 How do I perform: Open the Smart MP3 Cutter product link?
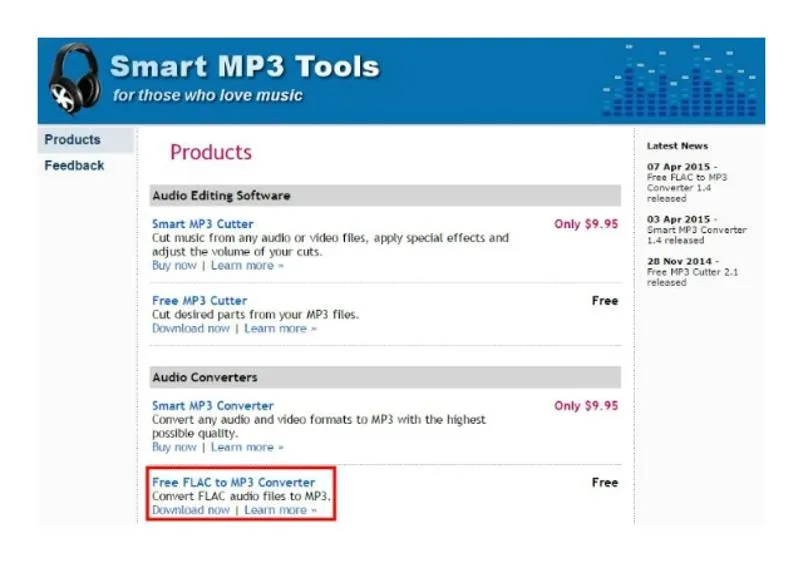(x=202, y=224)
